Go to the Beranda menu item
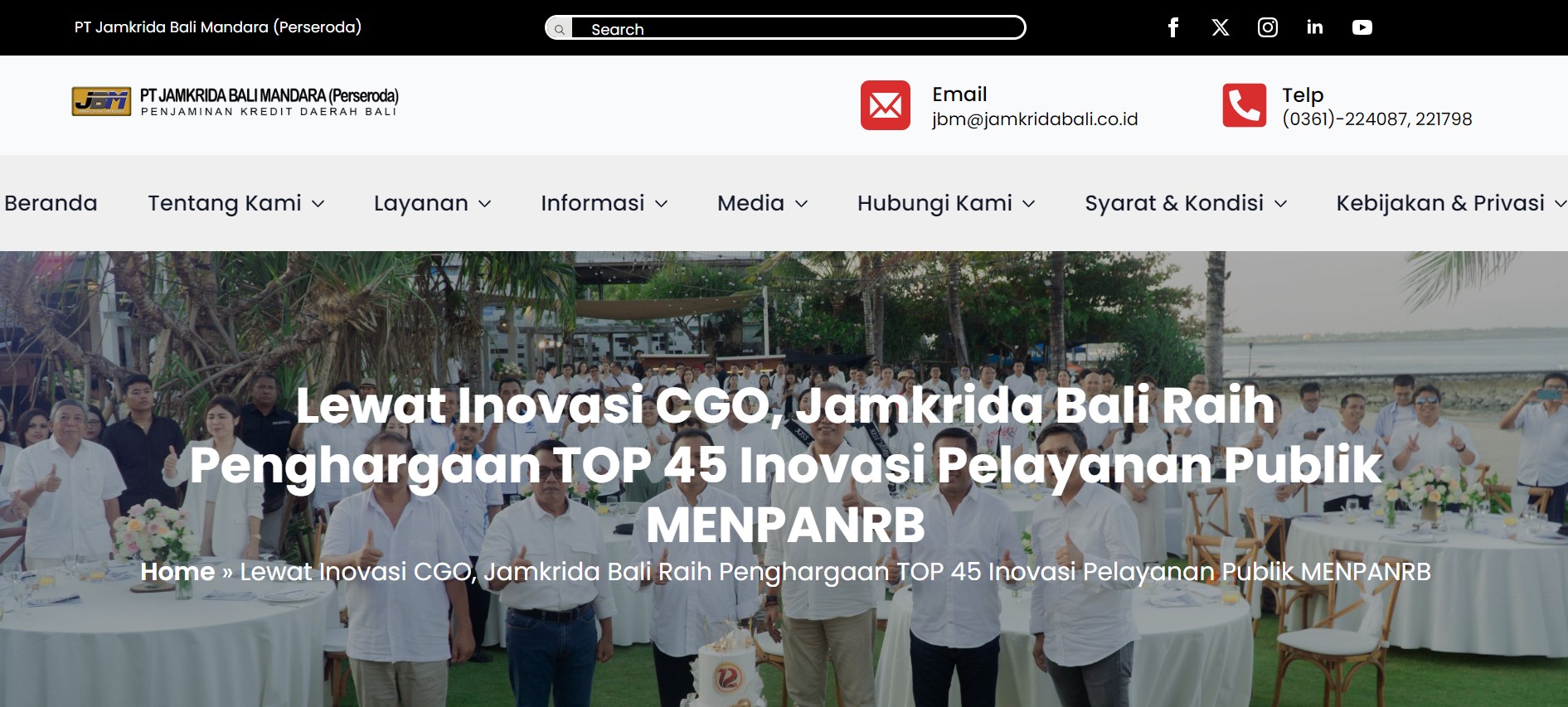The height and width of the screenshot is (707, 1568). [x=51, y=203]
